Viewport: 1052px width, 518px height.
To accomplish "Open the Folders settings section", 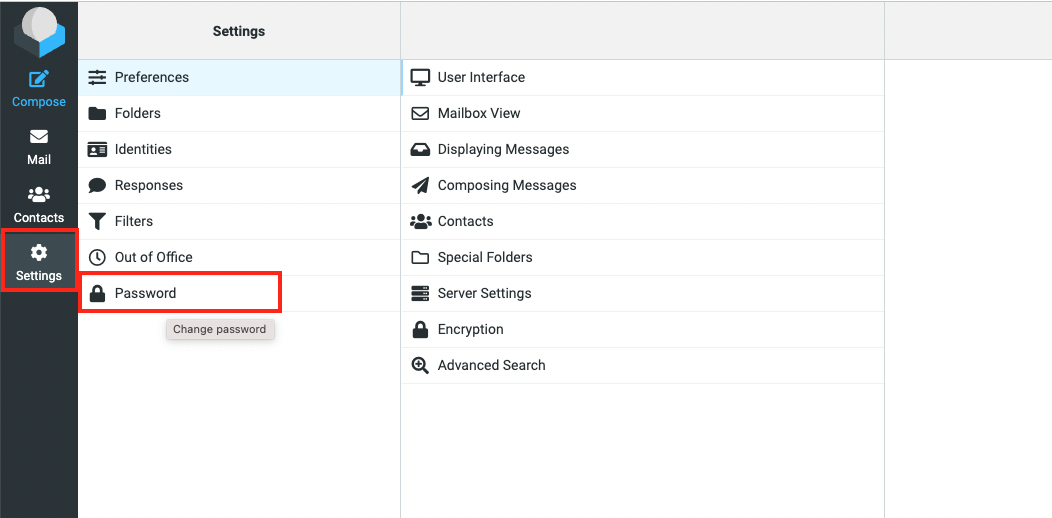I will (137, 113).
